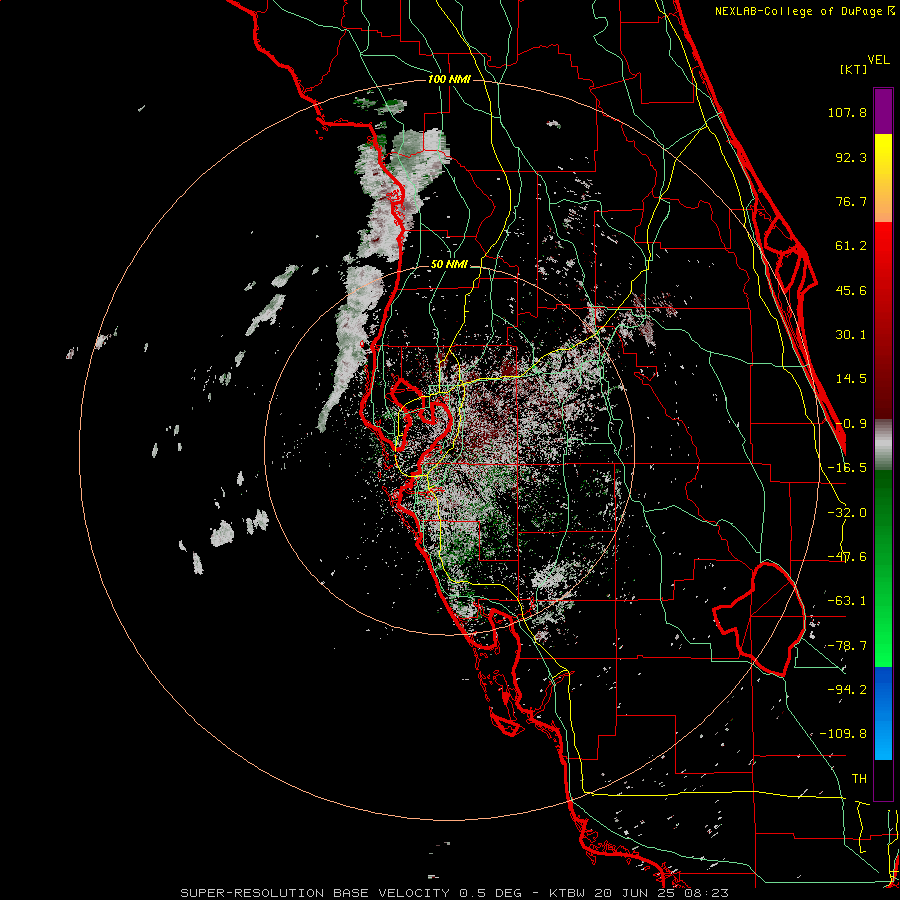The height and width of the screenshot is (900, 900).
Task: Select the -109.8 scale value
Action: click(x=843, y=734)
